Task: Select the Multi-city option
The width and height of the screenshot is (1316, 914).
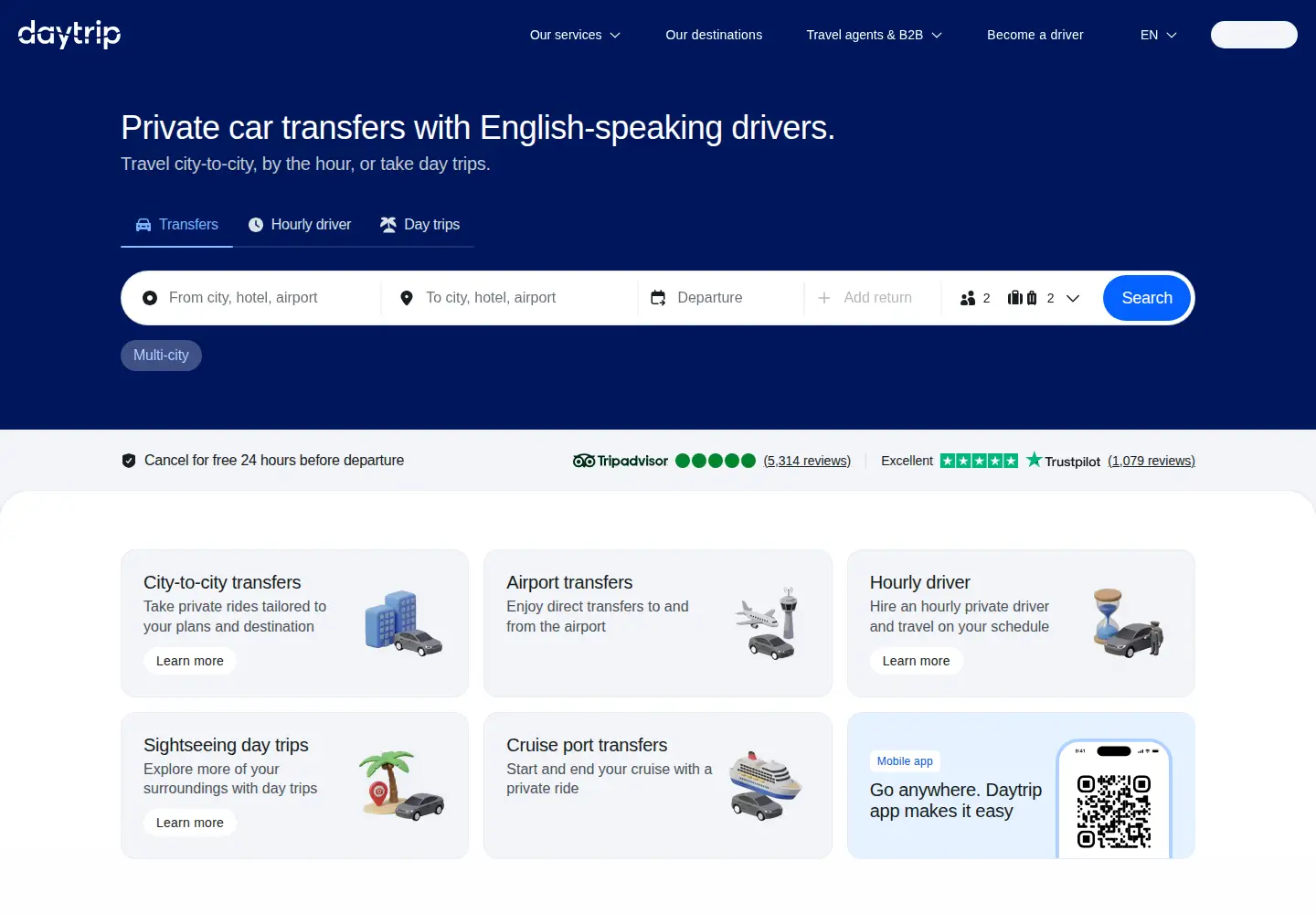Action: tap(161, 356)
